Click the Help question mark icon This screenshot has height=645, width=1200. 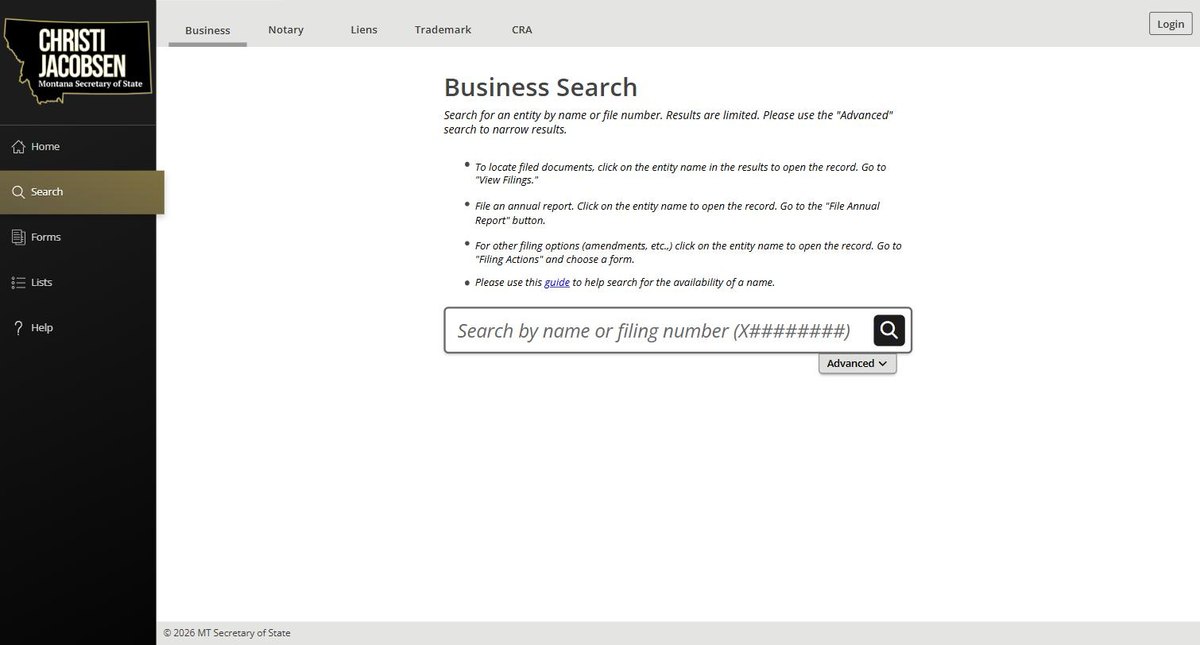pyautogui.click(x=18, y=328)
